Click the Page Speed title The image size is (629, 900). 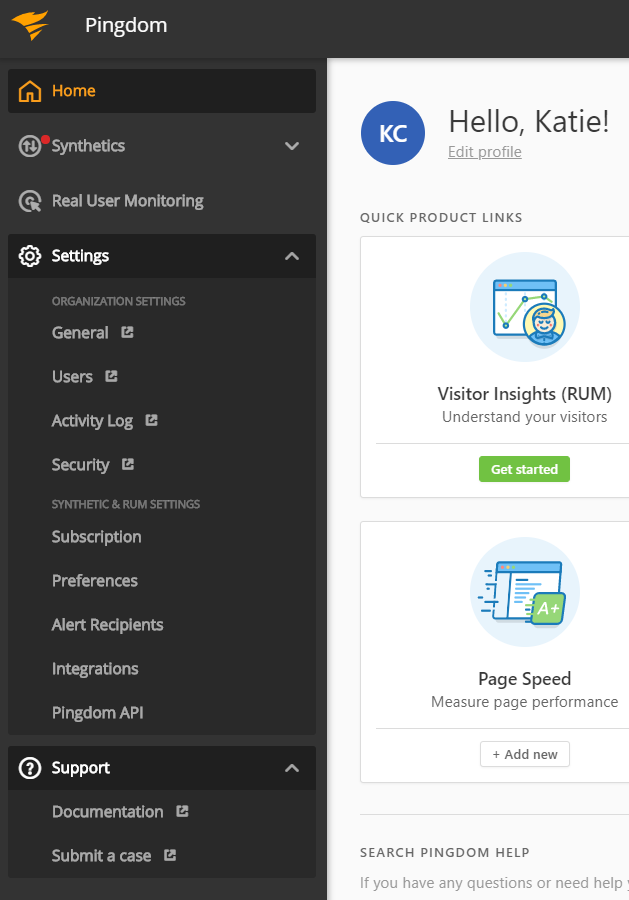pyautogui.click(x=525, y=679)
